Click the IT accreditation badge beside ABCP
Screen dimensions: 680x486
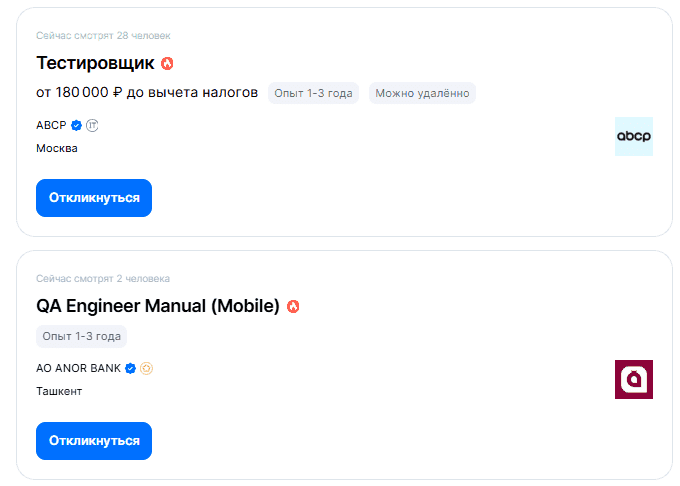[92, 125]
